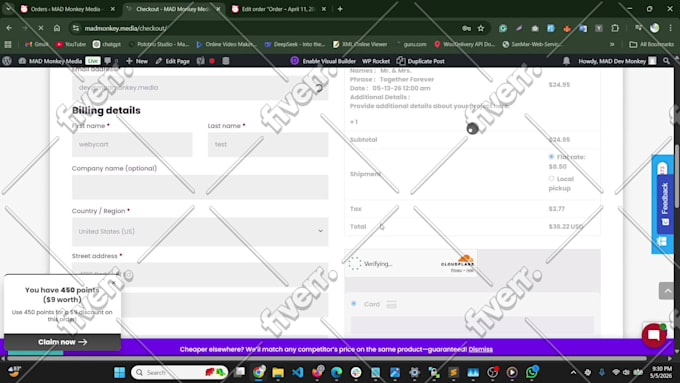Open the tab search dropdown arrow
Viewport: 680px width, 383px height.
point(8,9)
